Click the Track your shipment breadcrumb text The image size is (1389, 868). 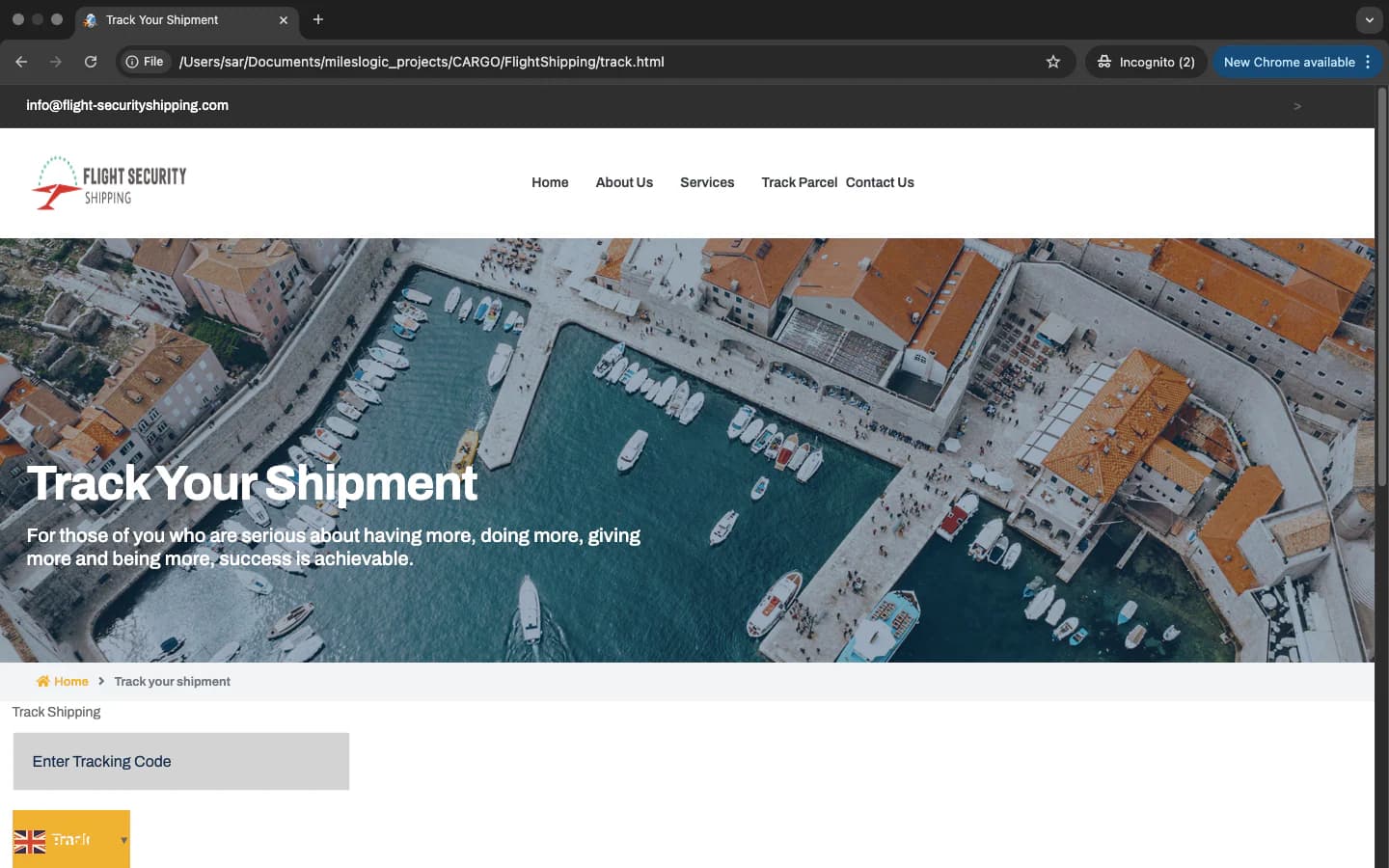172,681
